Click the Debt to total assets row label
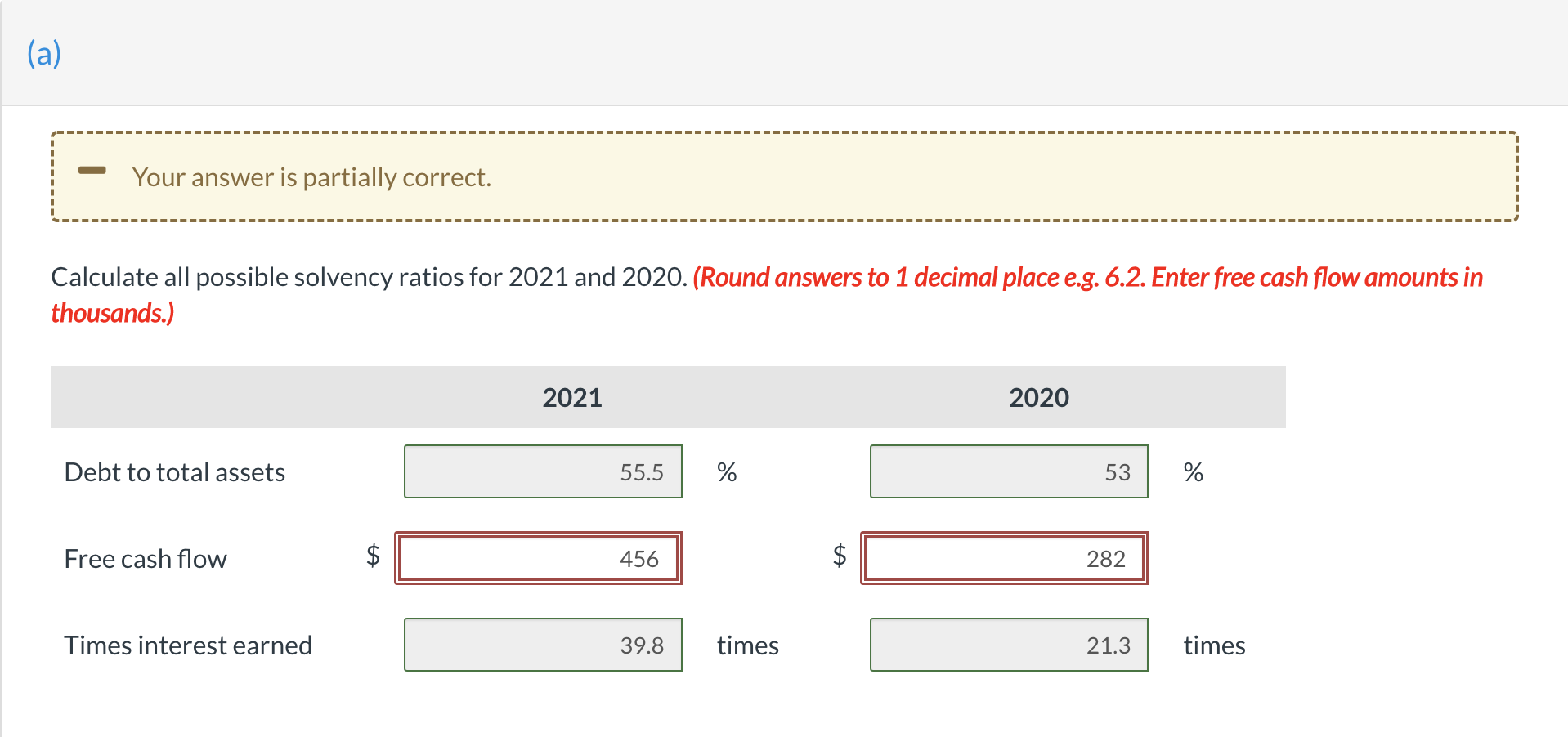Viewport: 1568px width, 737px height. 174,471
